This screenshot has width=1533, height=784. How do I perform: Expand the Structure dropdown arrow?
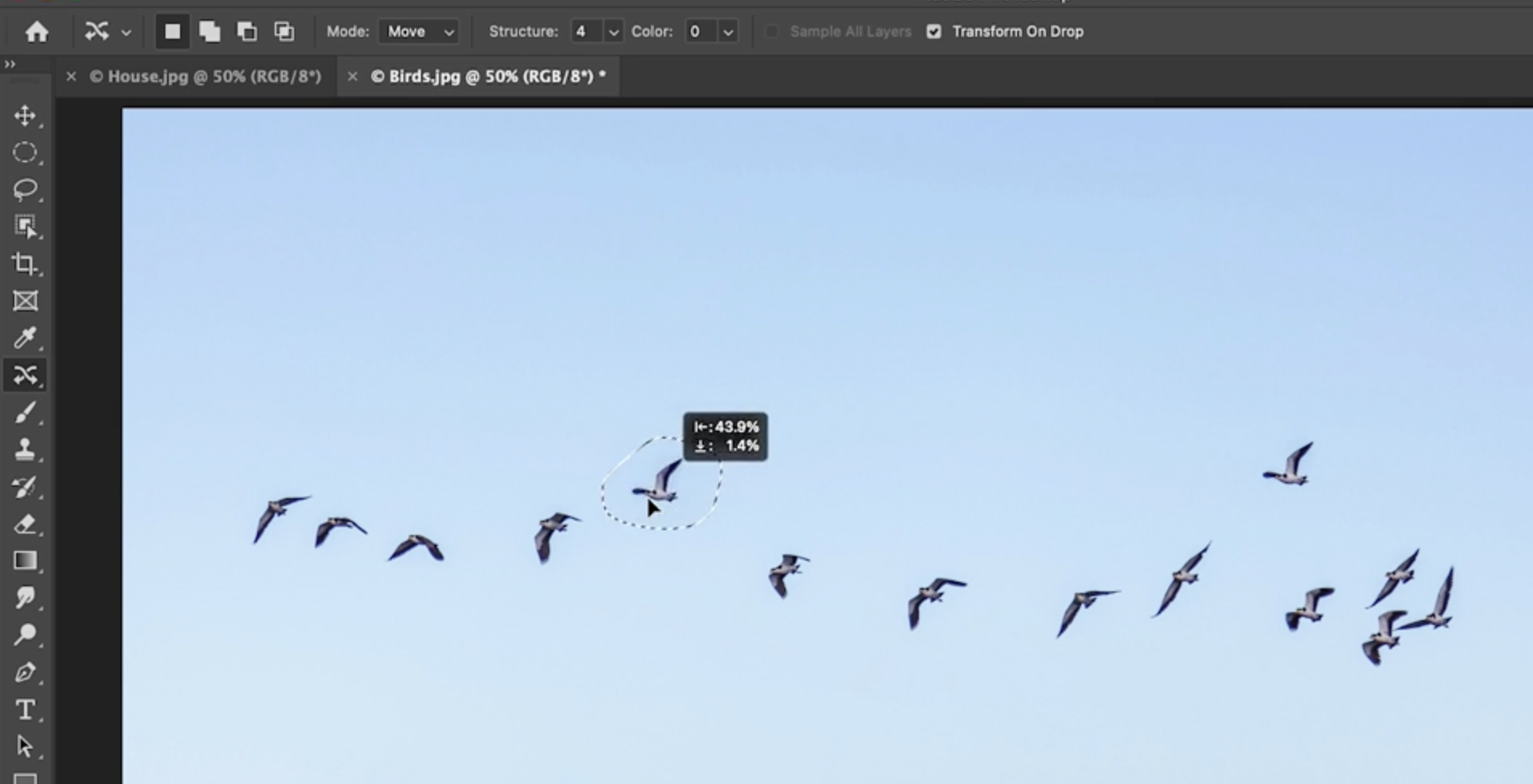[x=614, y=32]
